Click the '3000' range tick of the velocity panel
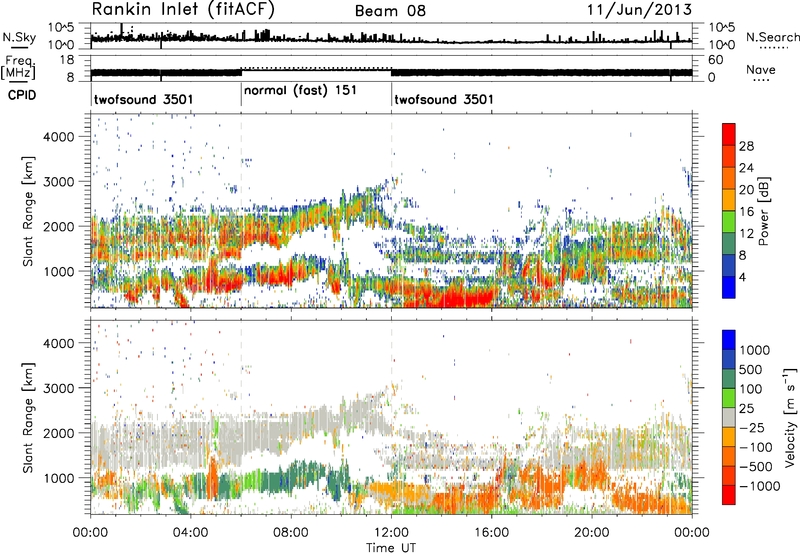This screenshot has height=554, width=800. [x=59, y=388]
